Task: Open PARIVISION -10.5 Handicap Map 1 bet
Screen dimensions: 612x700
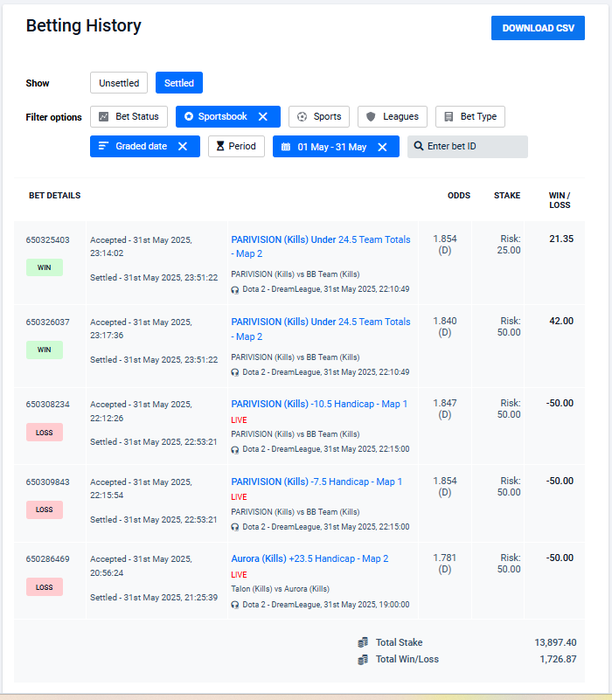Action: 319,404
